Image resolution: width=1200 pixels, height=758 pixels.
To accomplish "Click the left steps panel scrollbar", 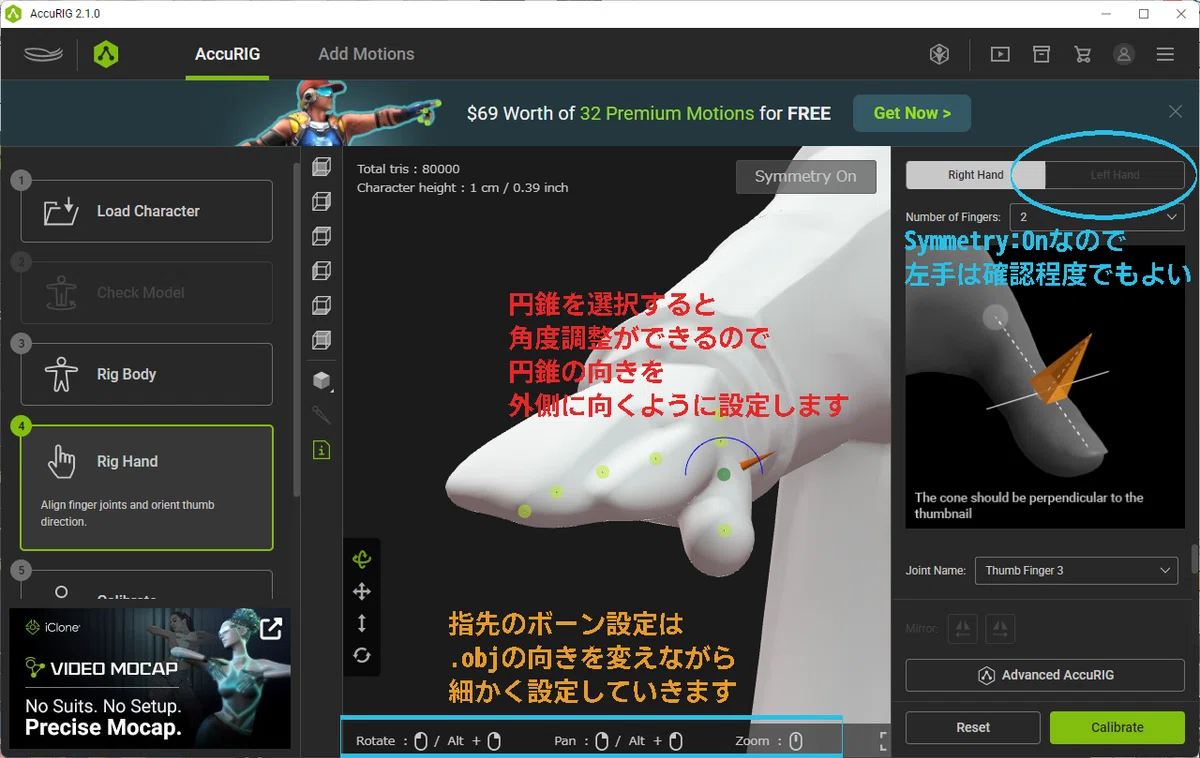I will tap(296, 328).
